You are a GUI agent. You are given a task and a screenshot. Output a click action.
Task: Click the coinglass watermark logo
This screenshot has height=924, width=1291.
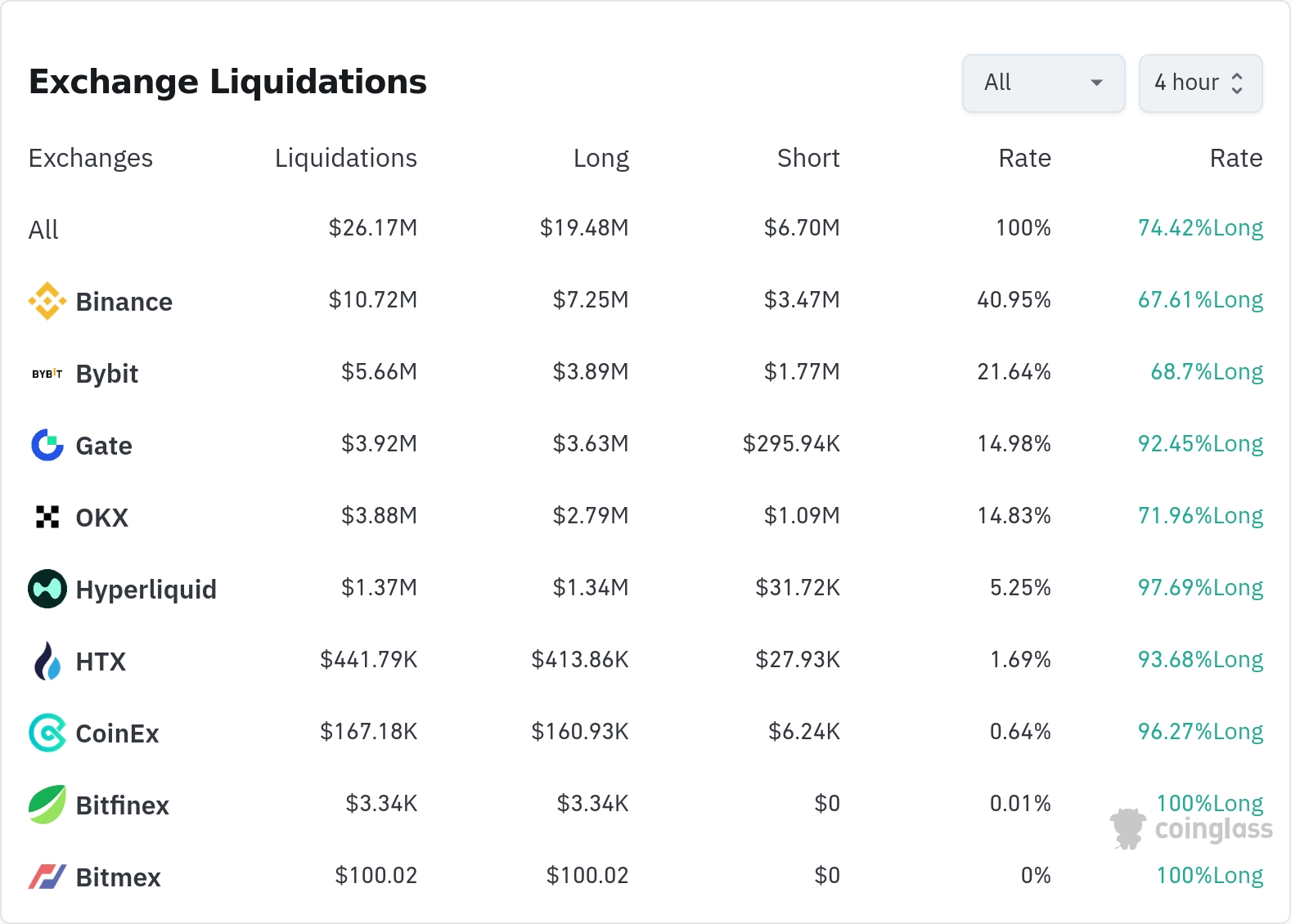[1191, 828]
